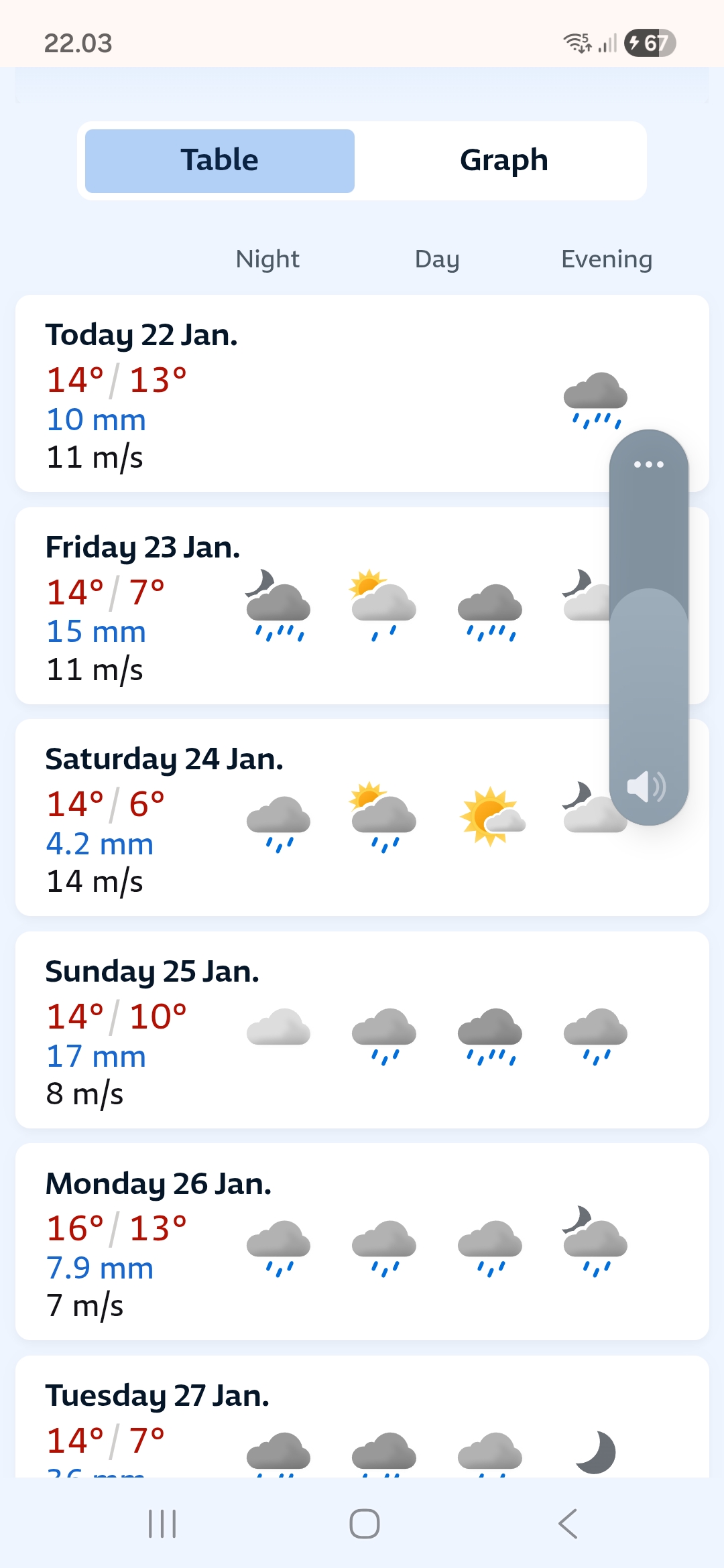
Task: Tap Monday's evening moon rain icon
Action: (595, 1241)
